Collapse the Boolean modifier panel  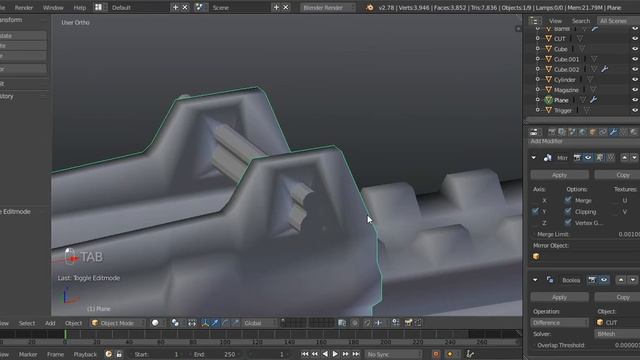pyautogui.click(x=535, y=280)
